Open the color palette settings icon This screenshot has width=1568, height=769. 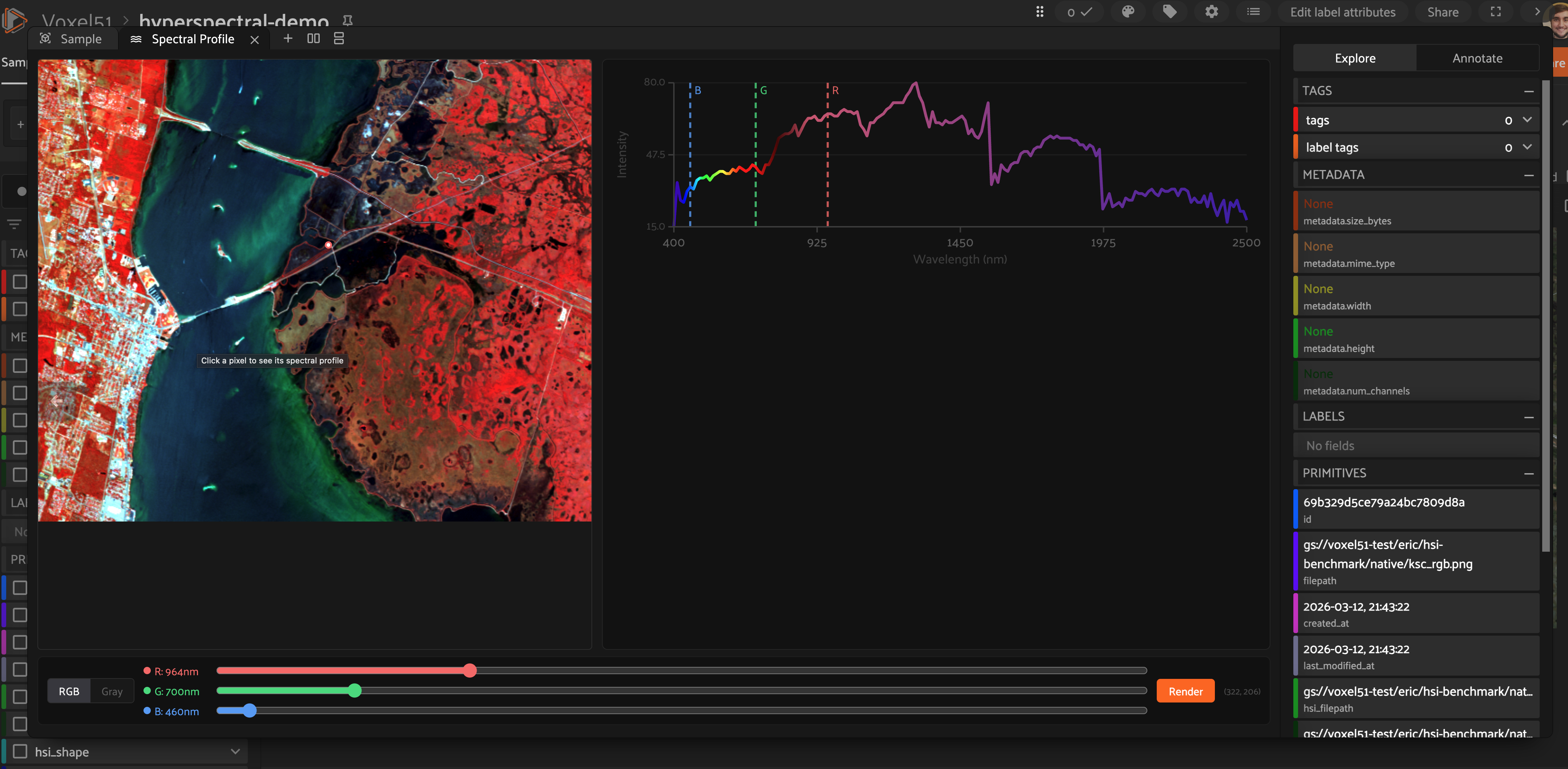click(1128, 12)
